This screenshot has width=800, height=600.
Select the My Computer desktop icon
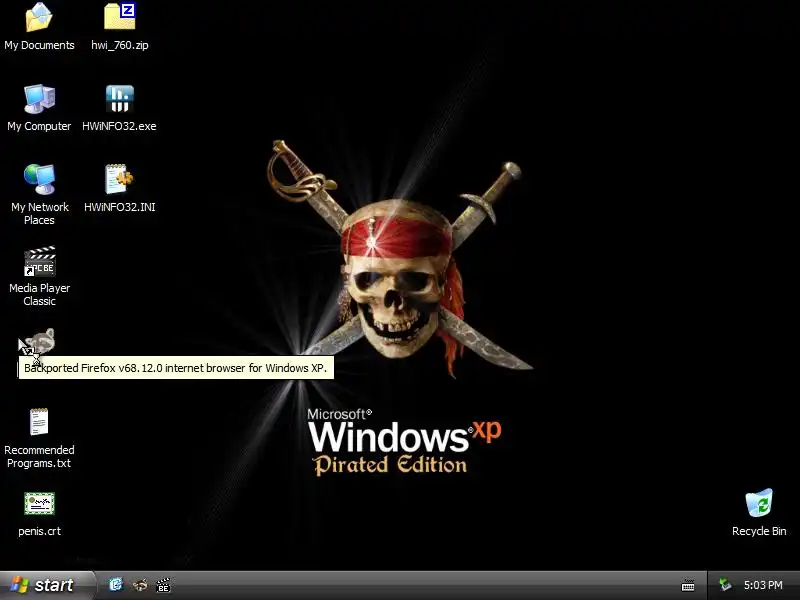point(39,98)
